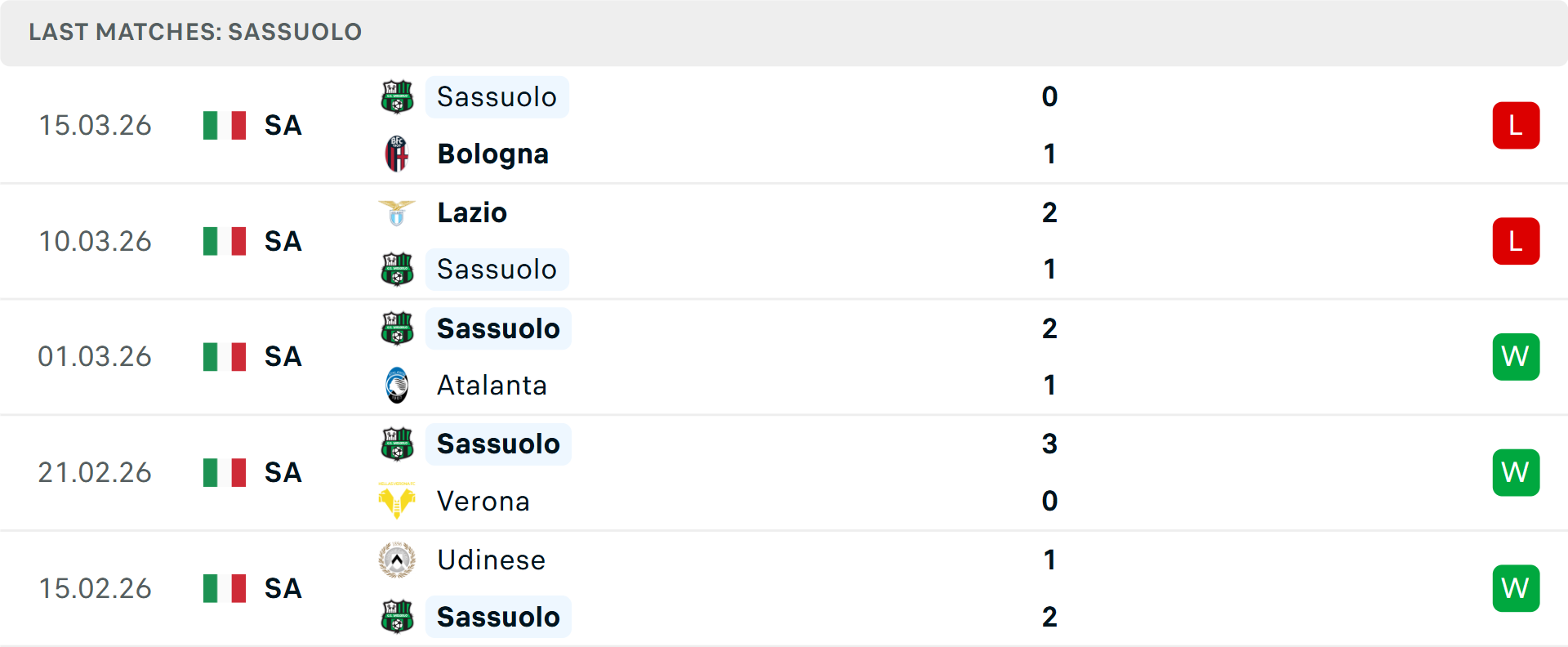1568x647 pixels.
Task: Select the green W badge for the Atalanta match
Action: 1516,357
